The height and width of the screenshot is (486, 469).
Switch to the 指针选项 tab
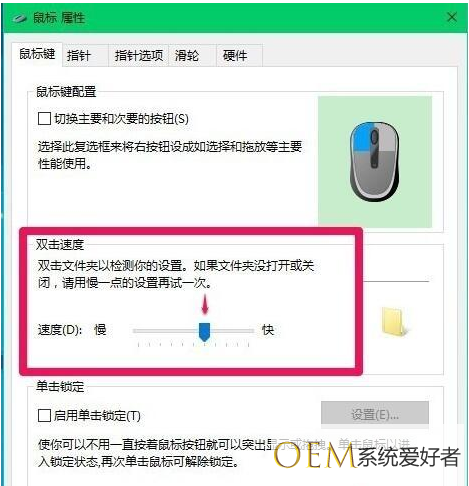point(139,55)
